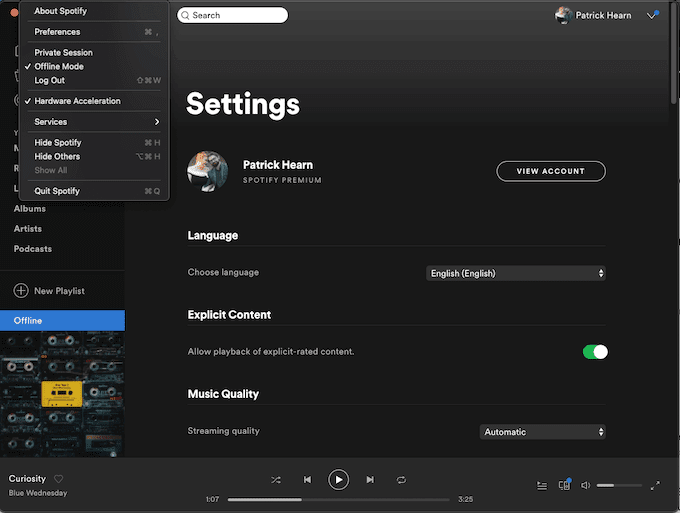Start a Private Session
This screenshot has height=513, width=680.
[x=94, y=52]
